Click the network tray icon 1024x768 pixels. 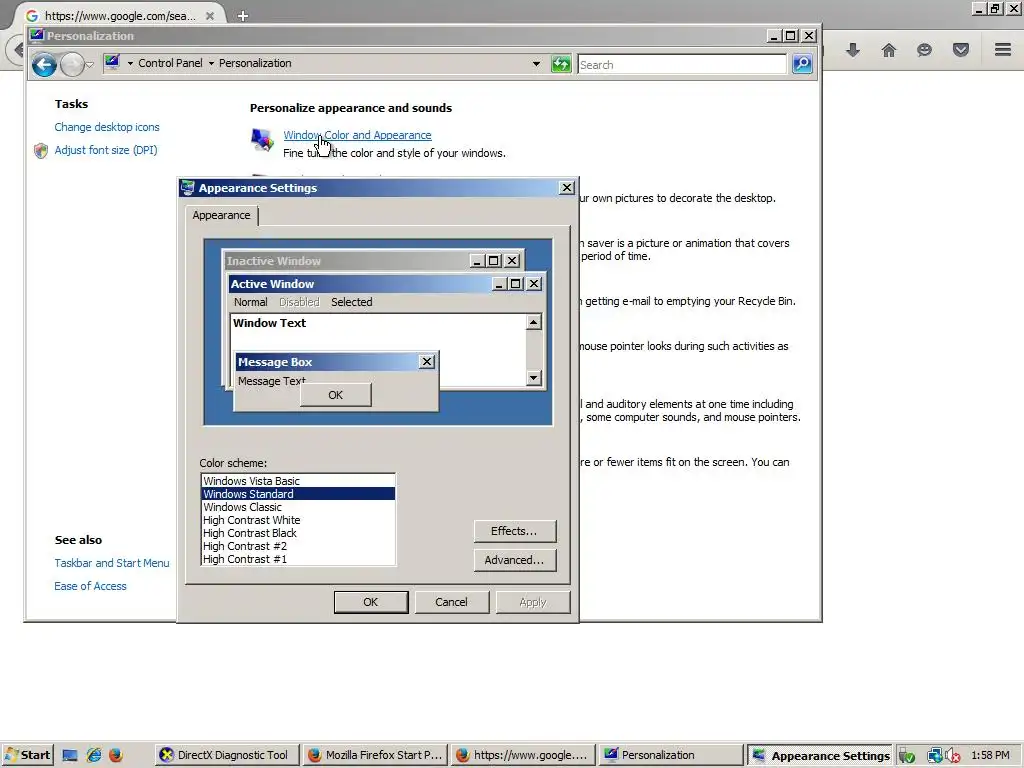click(935, 756)
